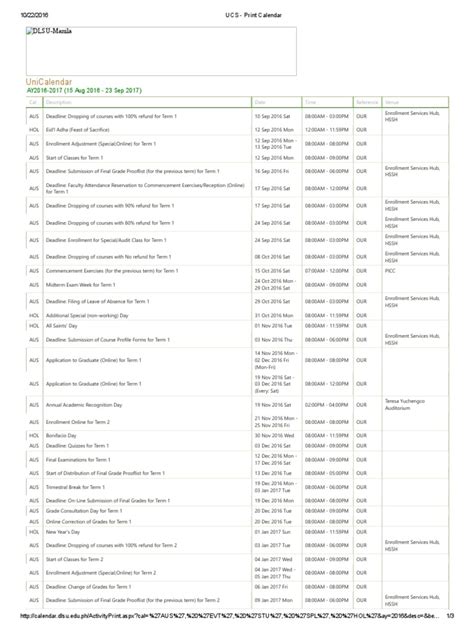The width and height of the screenshot is (474, 632).
Task: Click Start of Classes for Term 2
Action: click(75, 559)
